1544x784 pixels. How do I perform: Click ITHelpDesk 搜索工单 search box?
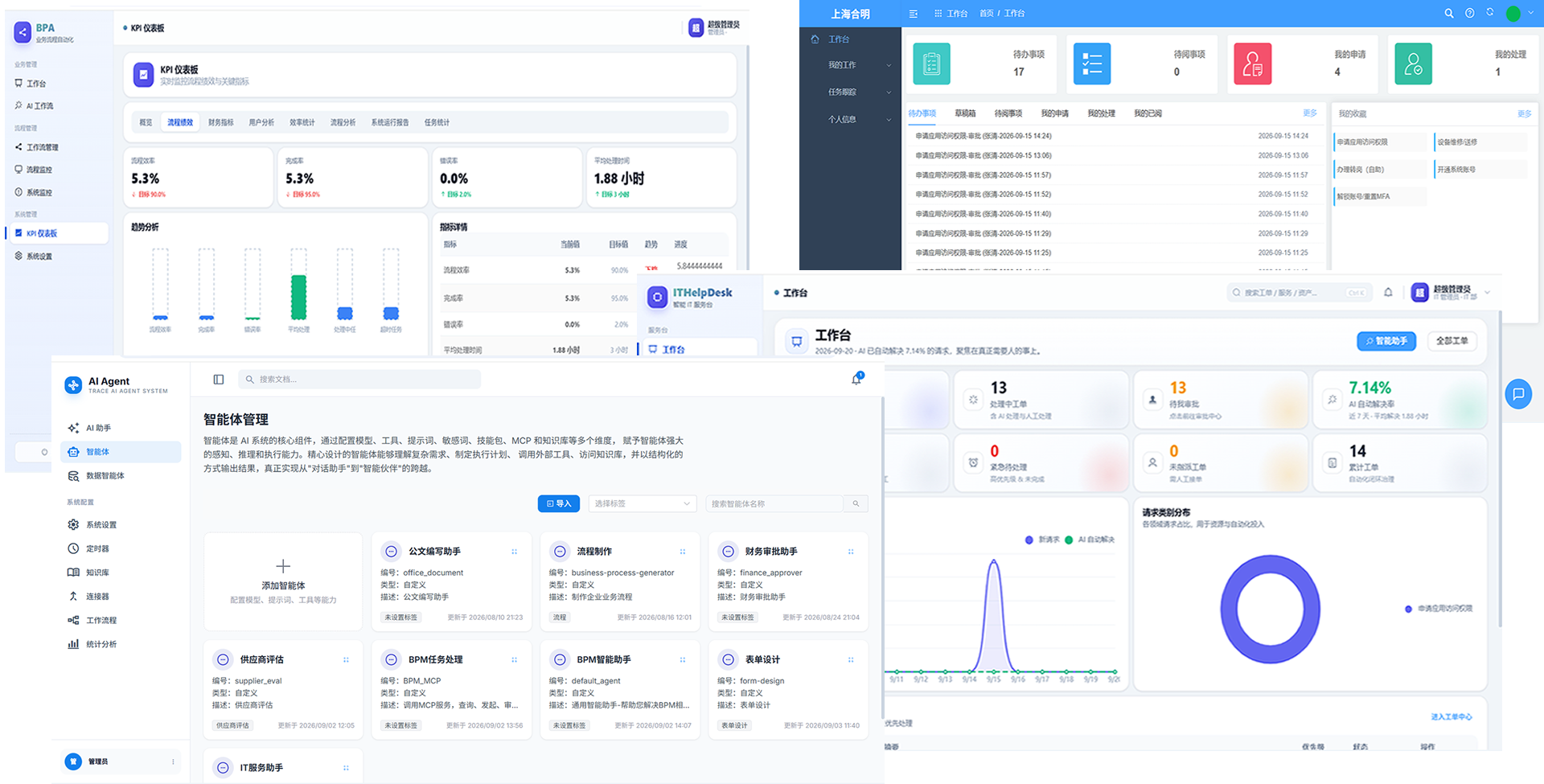point(1299,293)
